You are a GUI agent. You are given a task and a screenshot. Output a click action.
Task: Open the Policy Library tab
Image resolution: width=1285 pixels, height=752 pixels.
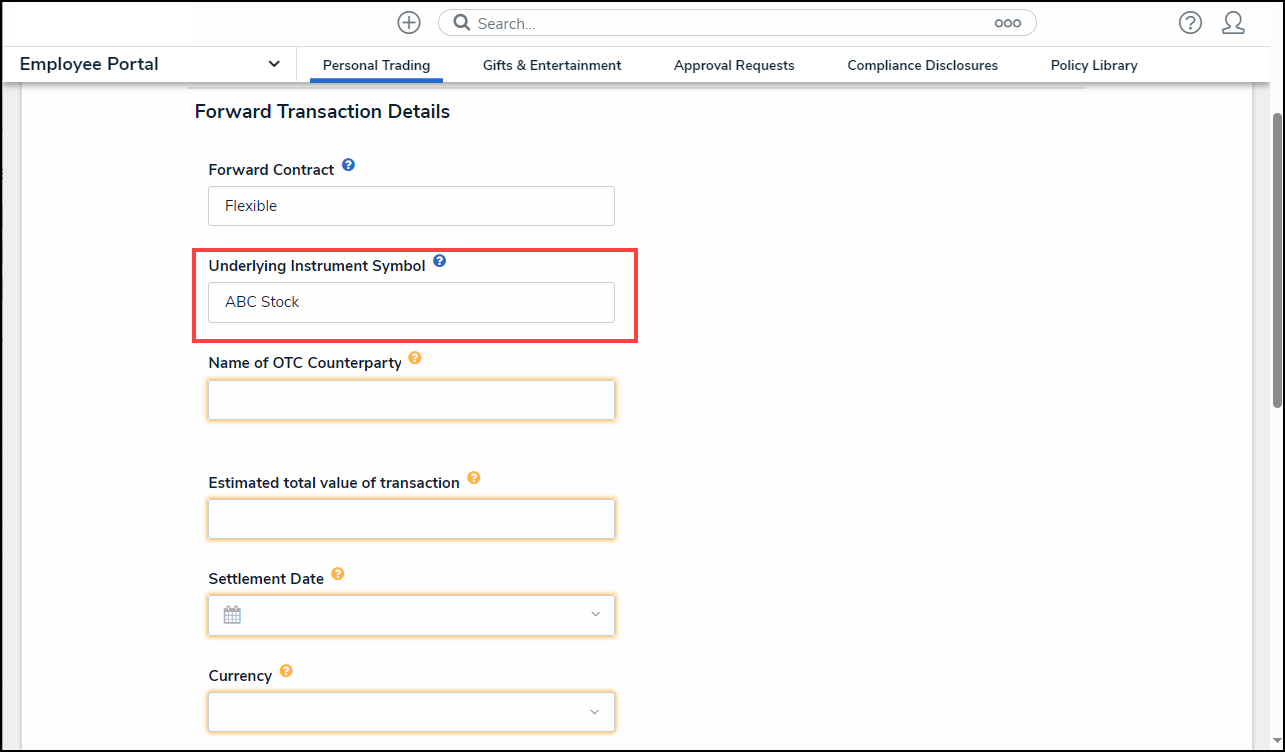pyautogui.click(x=1094, y=65)
